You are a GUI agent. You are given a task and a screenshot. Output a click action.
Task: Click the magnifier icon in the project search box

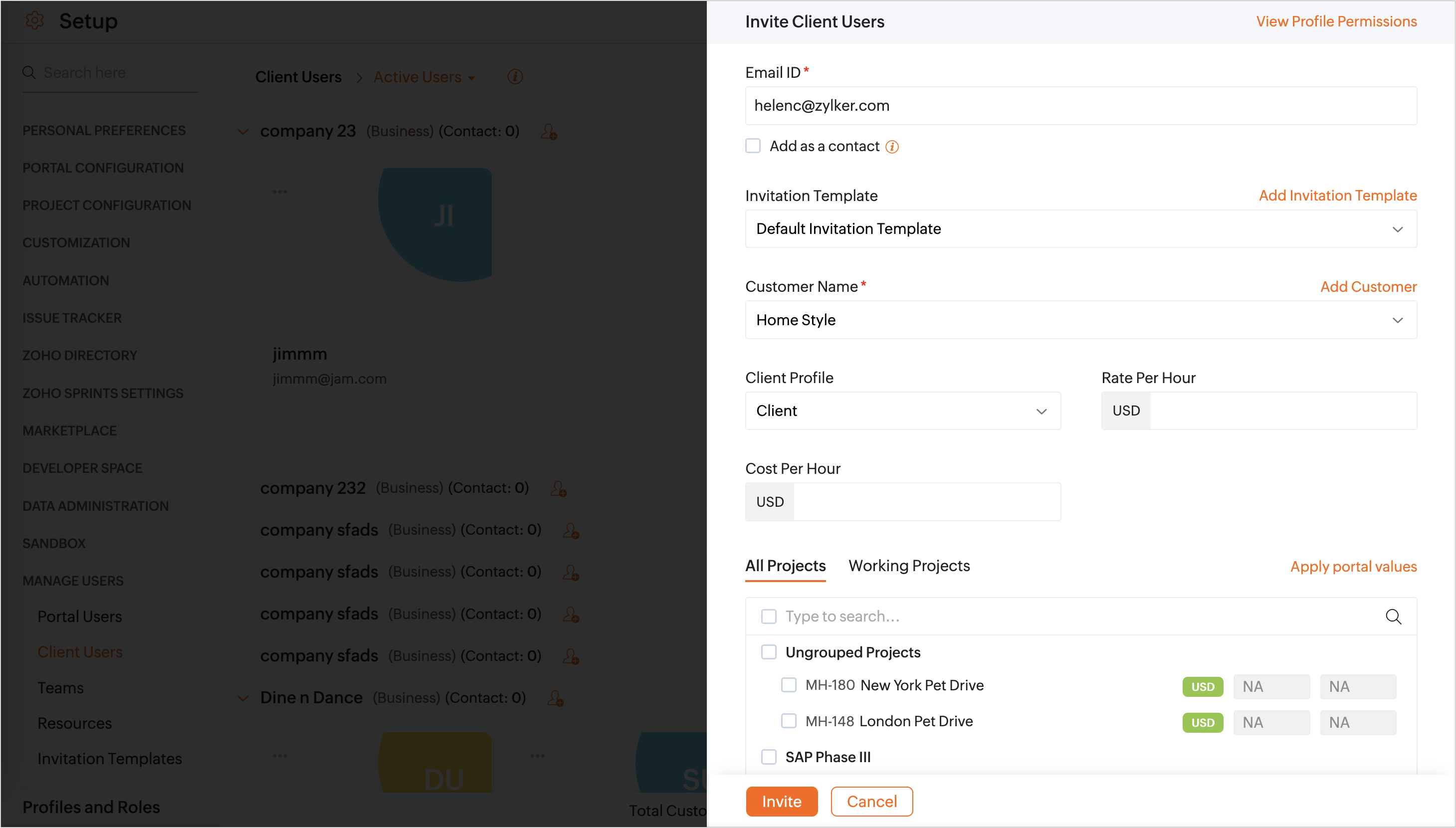pyautogui.click(x=1393, y=617)
